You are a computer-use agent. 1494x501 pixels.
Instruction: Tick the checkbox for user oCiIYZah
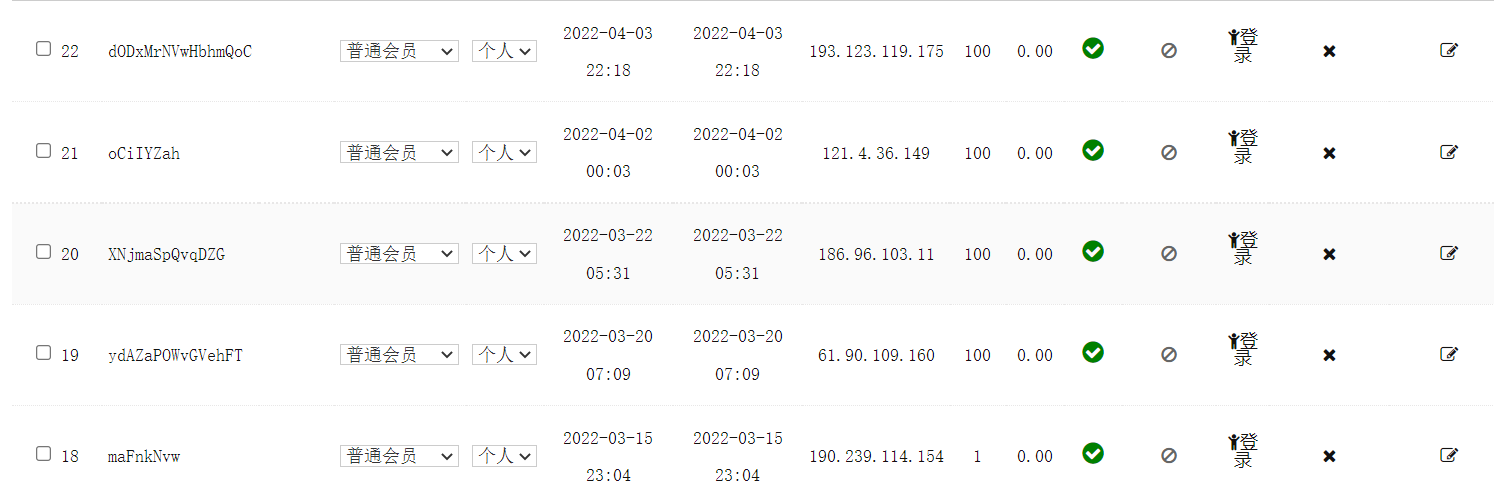point(43,151)
